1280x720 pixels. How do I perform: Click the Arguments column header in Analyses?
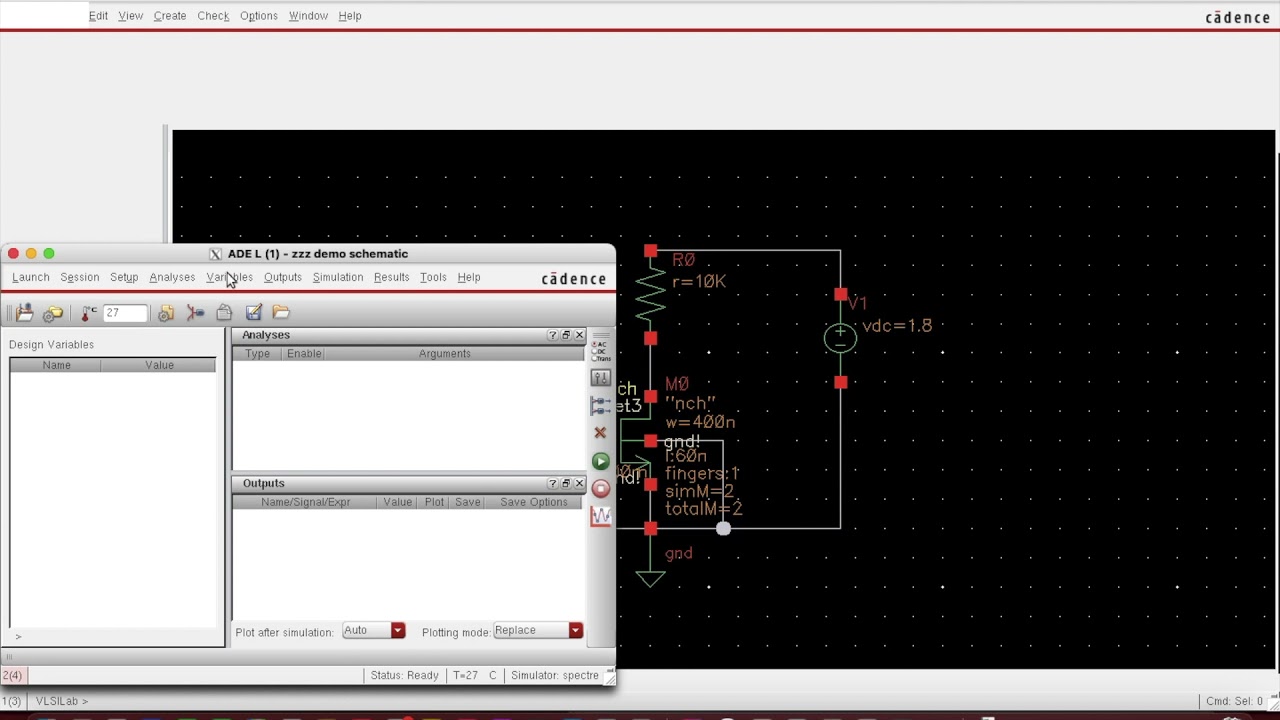[444, 354]
